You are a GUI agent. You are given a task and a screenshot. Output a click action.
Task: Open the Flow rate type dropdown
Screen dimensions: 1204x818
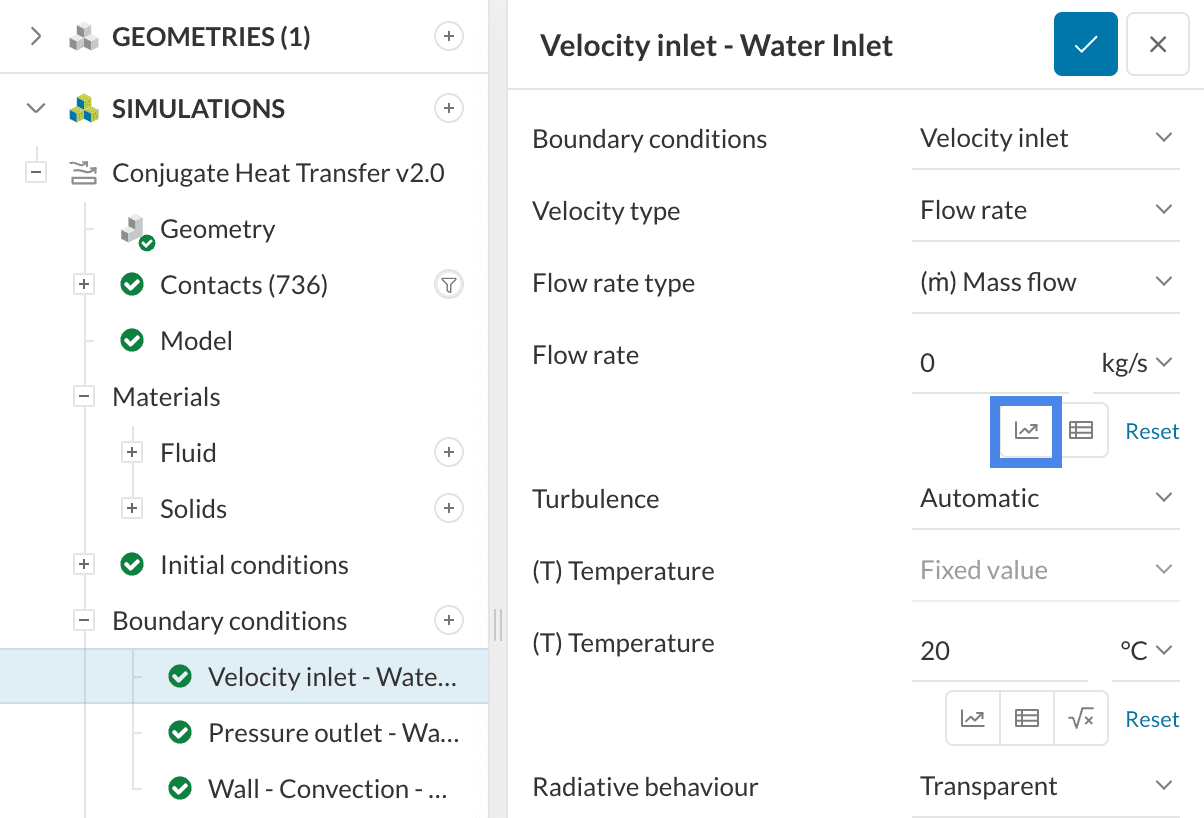click(x=1045, y=283)
